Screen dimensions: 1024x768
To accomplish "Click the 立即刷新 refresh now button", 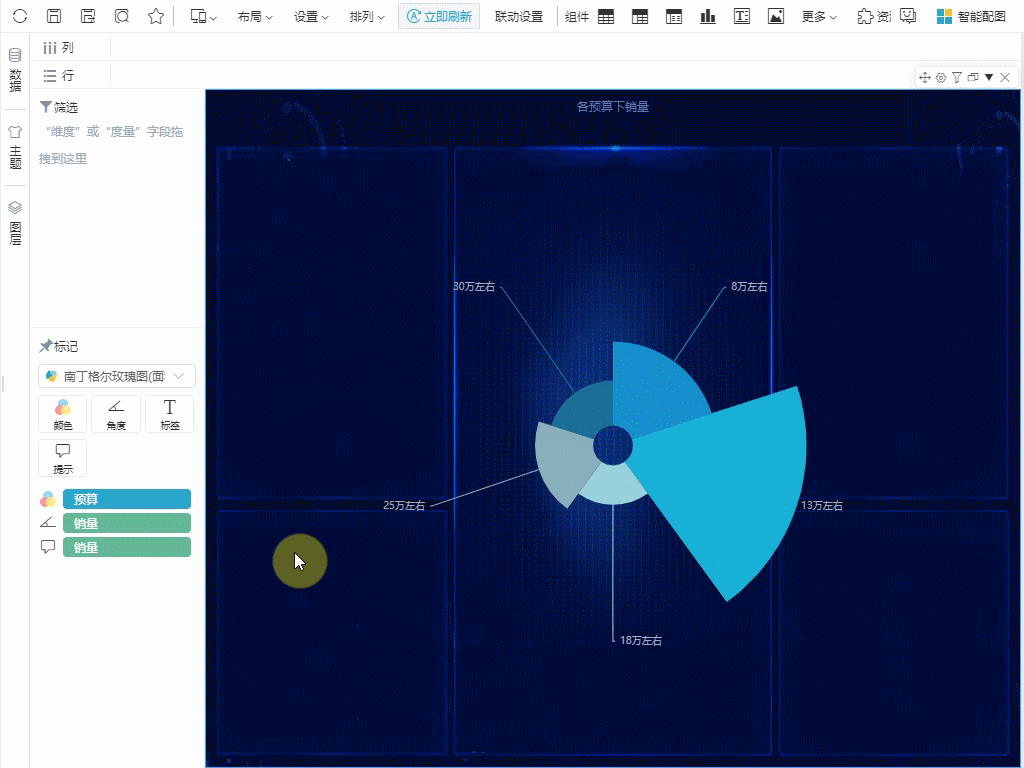I will (439, 16).
